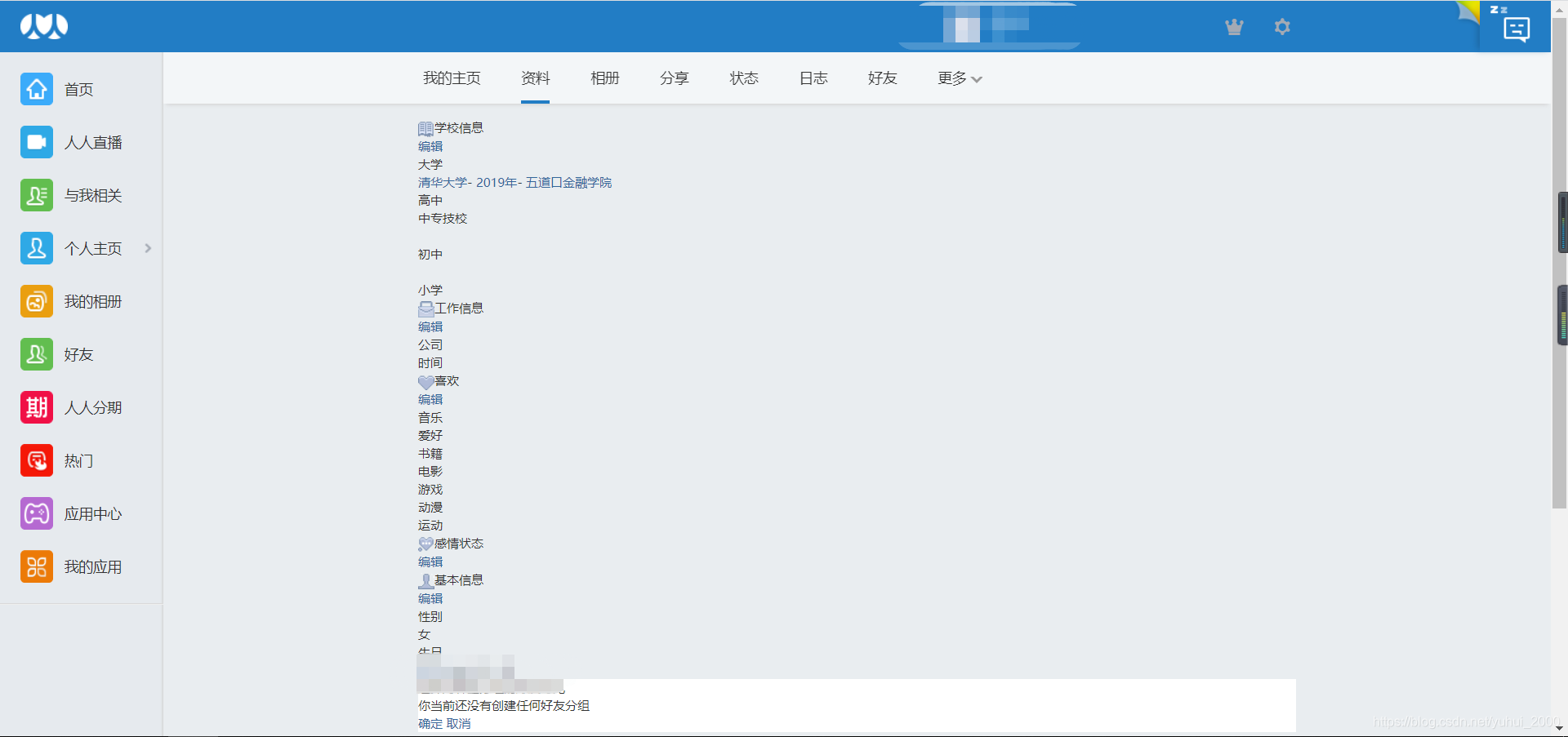
Task: Open the chat message icon top right
Action: coord(1517,29)
